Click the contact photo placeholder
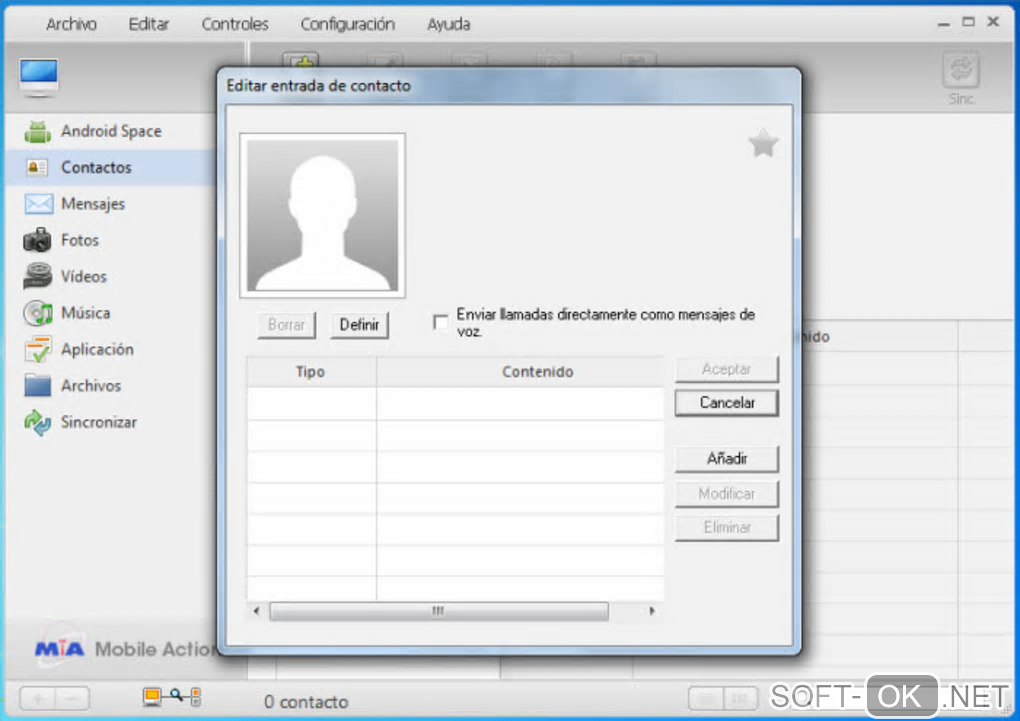Image resolution: width=1020 pixels, height=721 pixels. (x=323, y=215)
